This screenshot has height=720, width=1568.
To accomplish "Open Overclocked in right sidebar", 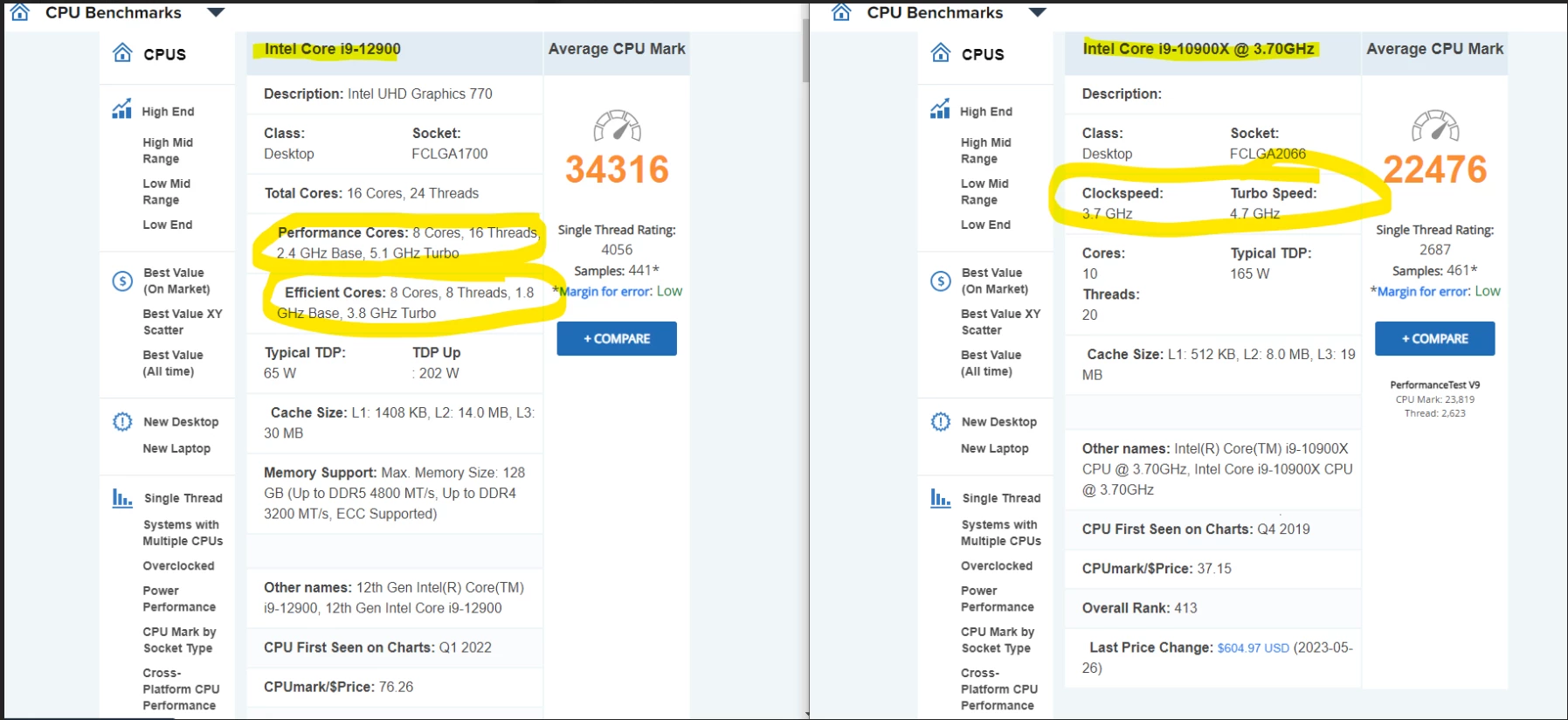I will click(x=996, y=566).
